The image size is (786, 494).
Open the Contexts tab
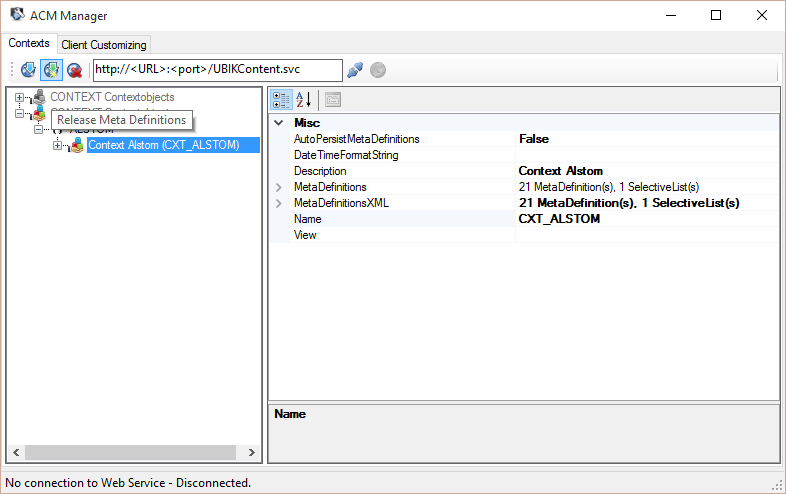[x=29, y=44]
